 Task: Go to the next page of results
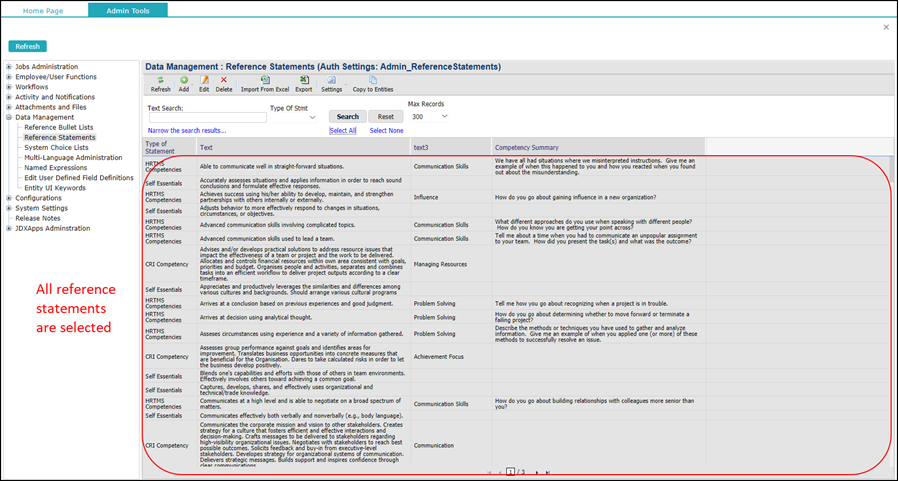537,471
